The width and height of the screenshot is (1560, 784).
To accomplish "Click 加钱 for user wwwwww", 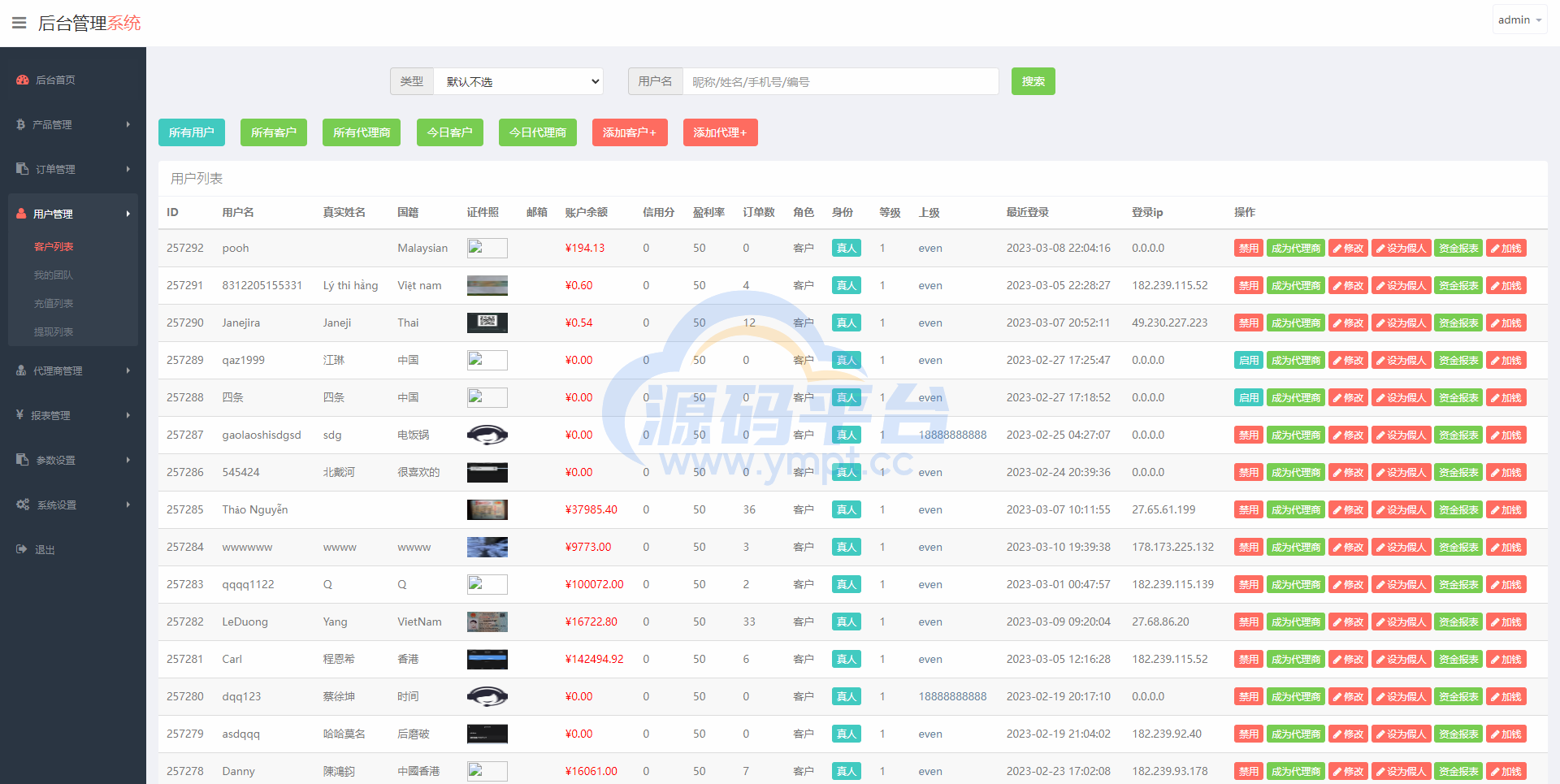I will tap(1506, 547).
